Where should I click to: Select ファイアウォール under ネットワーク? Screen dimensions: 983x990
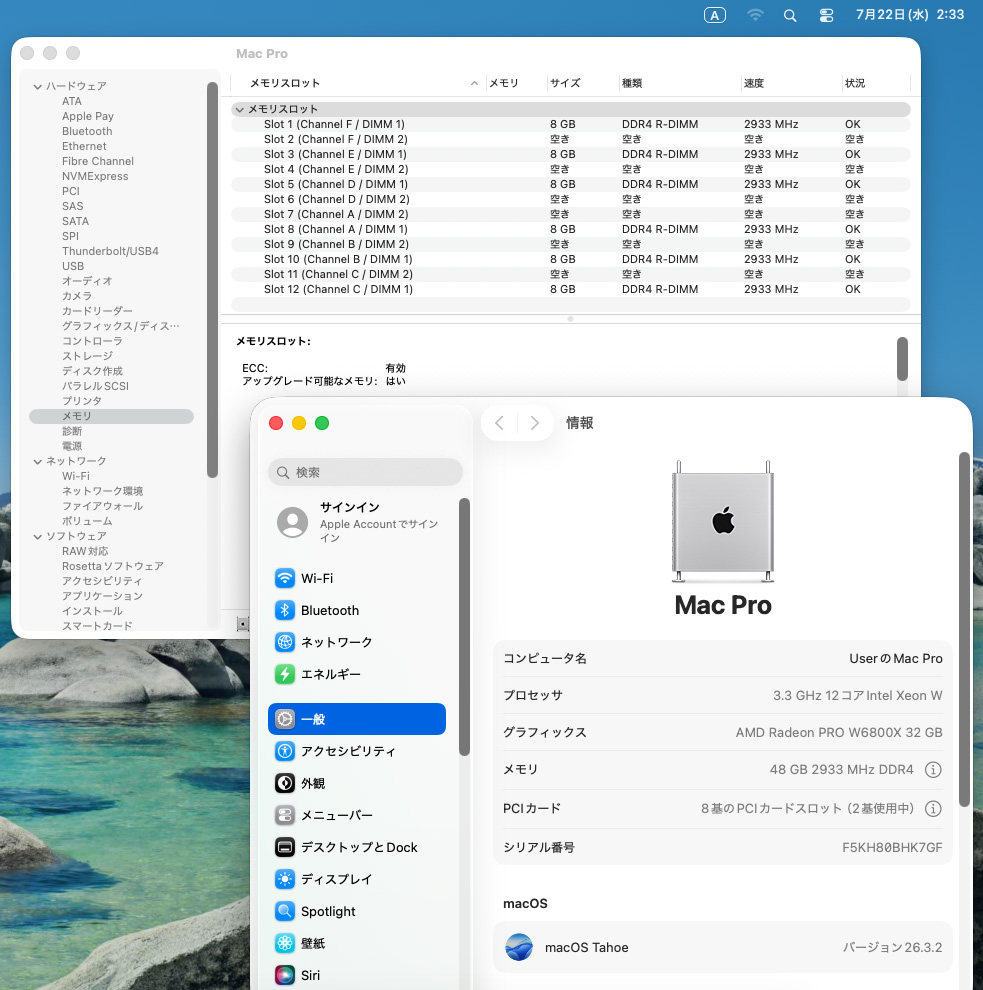[x=102, y=506]
